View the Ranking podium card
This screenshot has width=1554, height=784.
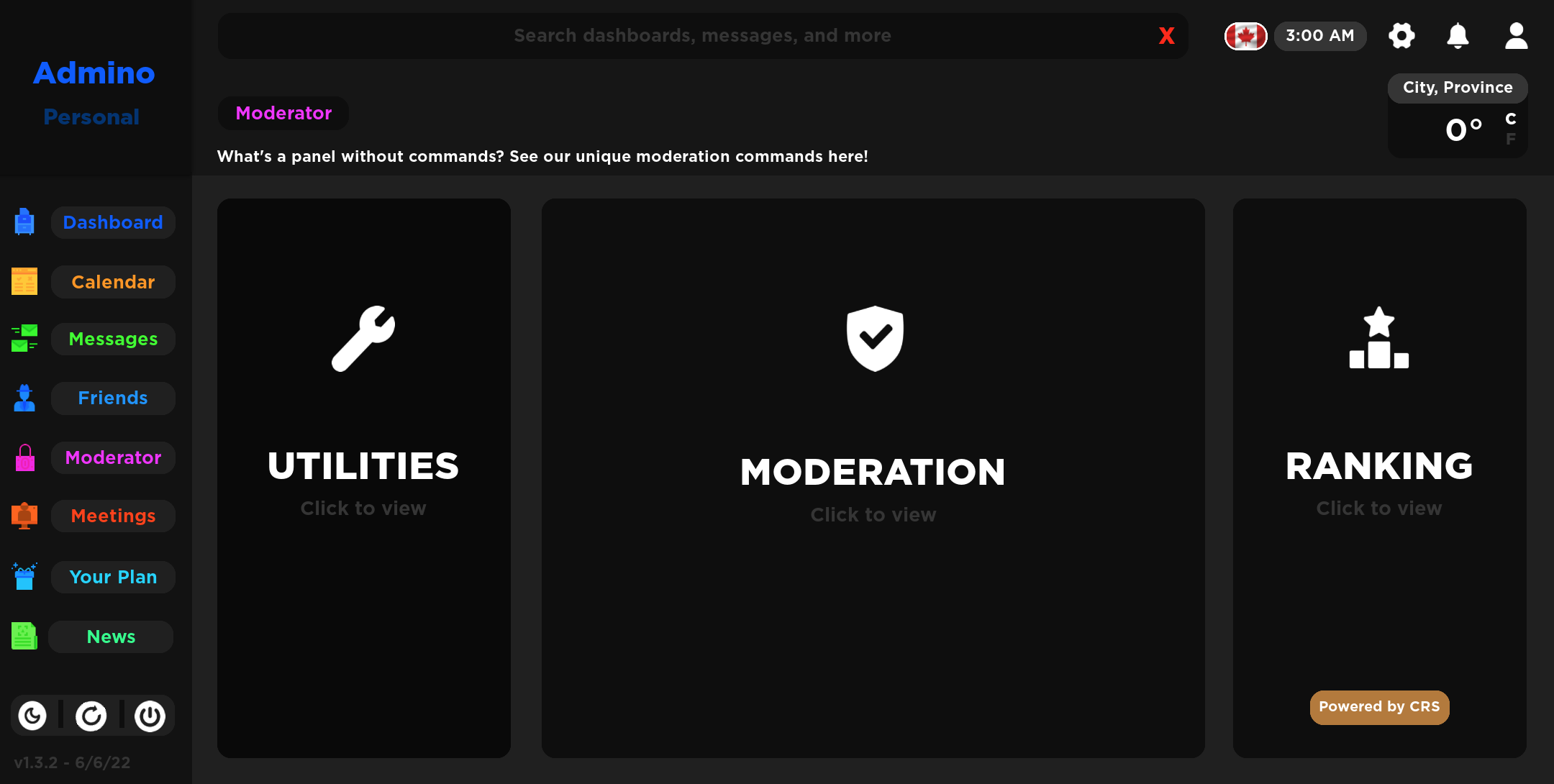click(x=1380, y=478)
